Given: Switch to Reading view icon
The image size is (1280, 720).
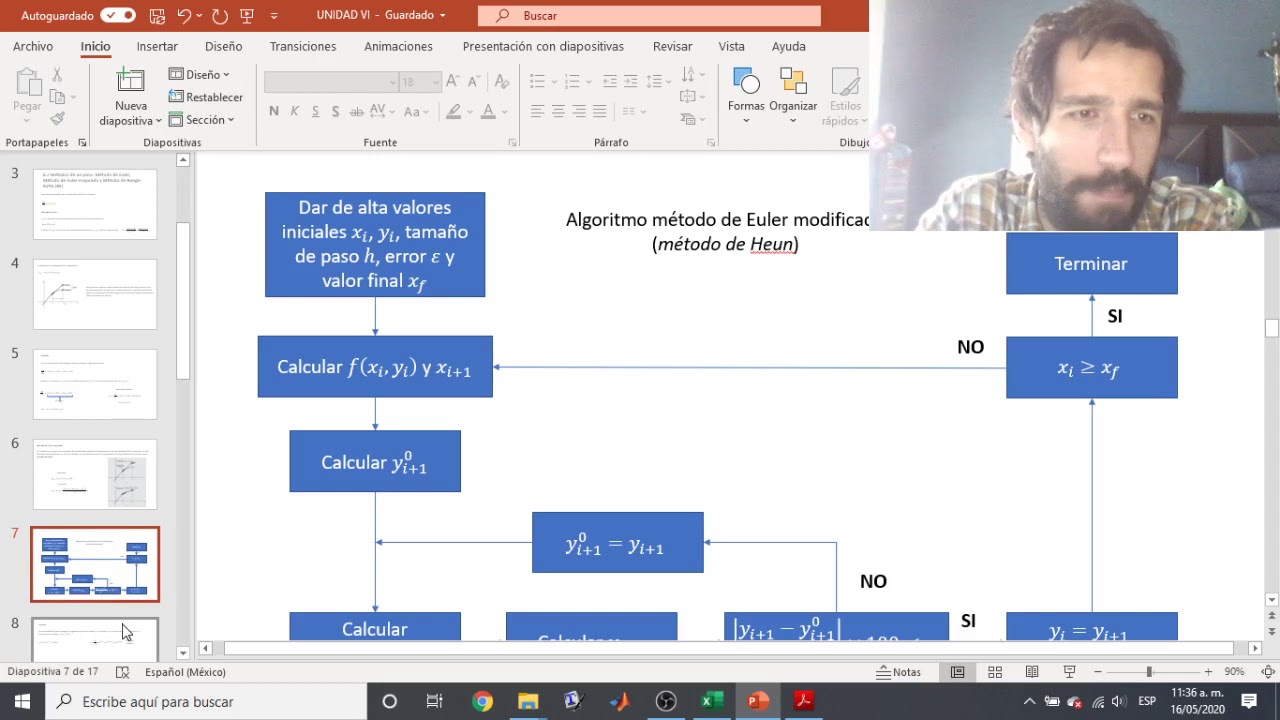Looking at the screenshot, I should click(1032, 672).
